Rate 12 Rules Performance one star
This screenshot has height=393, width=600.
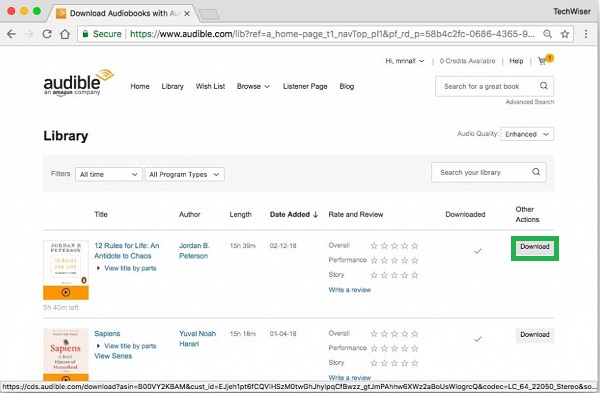point(374,261)
